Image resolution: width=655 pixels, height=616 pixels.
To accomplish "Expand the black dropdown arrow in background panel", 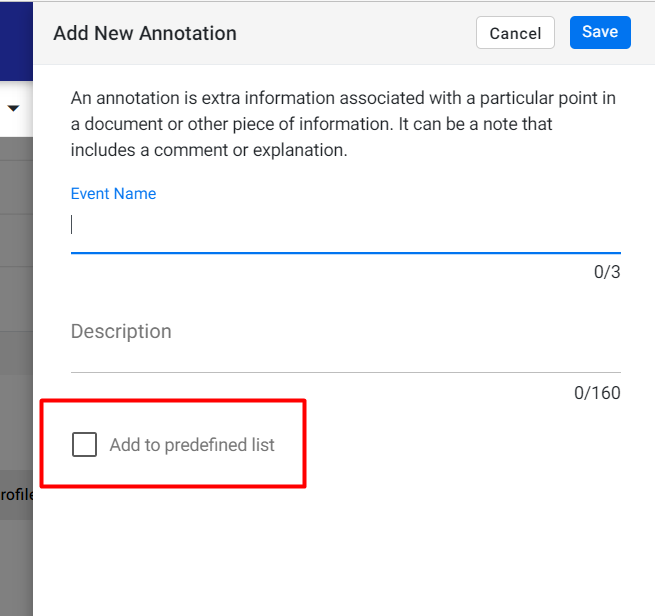I will tap(13, 108).
